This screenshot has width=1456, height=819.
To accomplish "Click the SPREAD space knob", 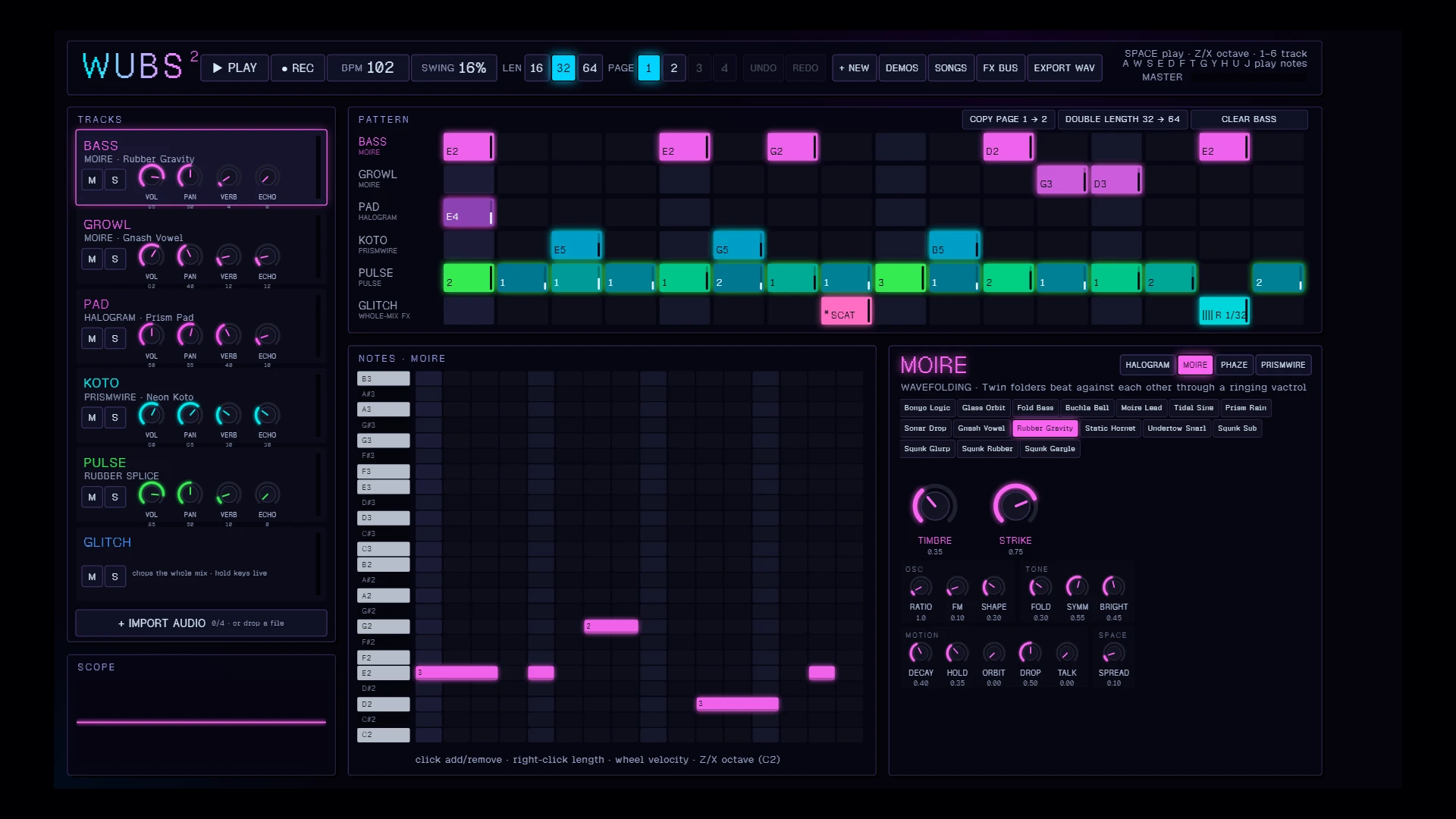I will 1113,653.
